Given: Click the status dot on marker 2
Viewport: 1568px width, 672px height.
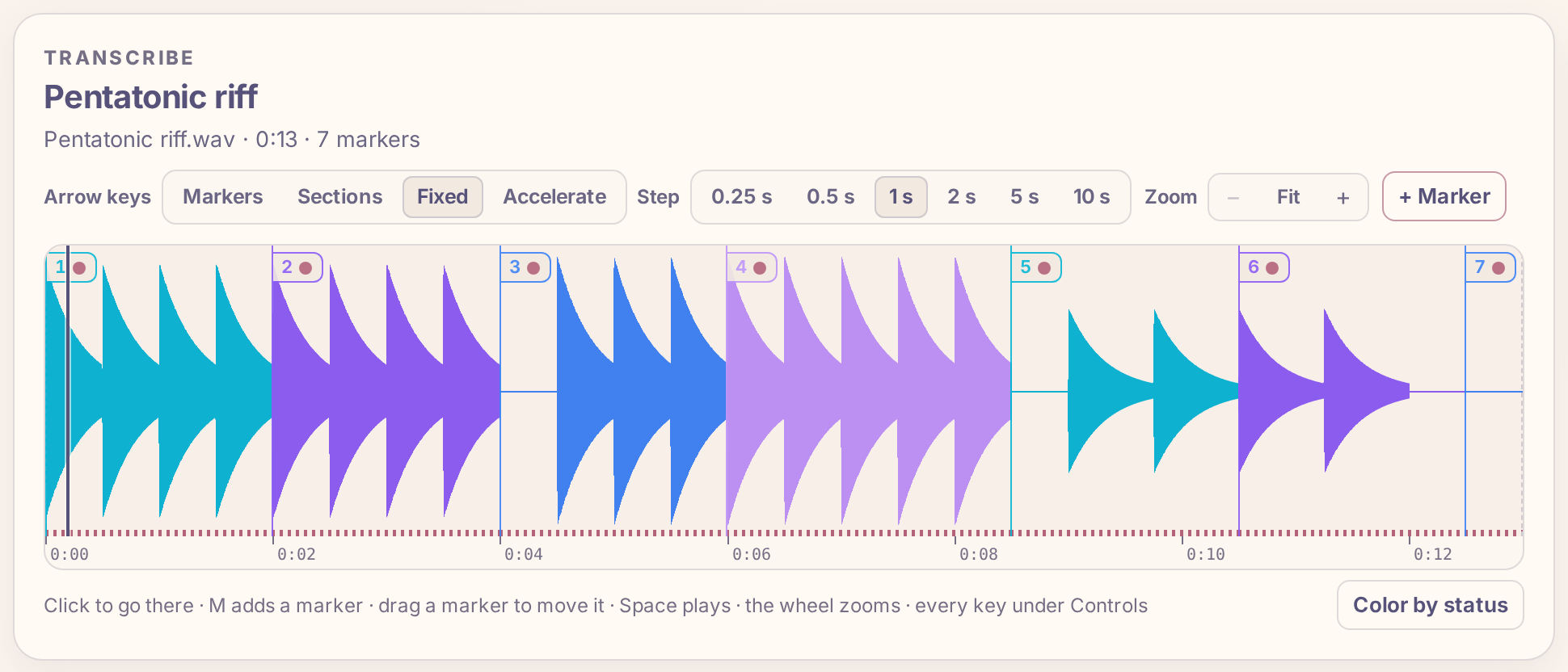Looking at the screenshot, I should click(x=306, y=268).
